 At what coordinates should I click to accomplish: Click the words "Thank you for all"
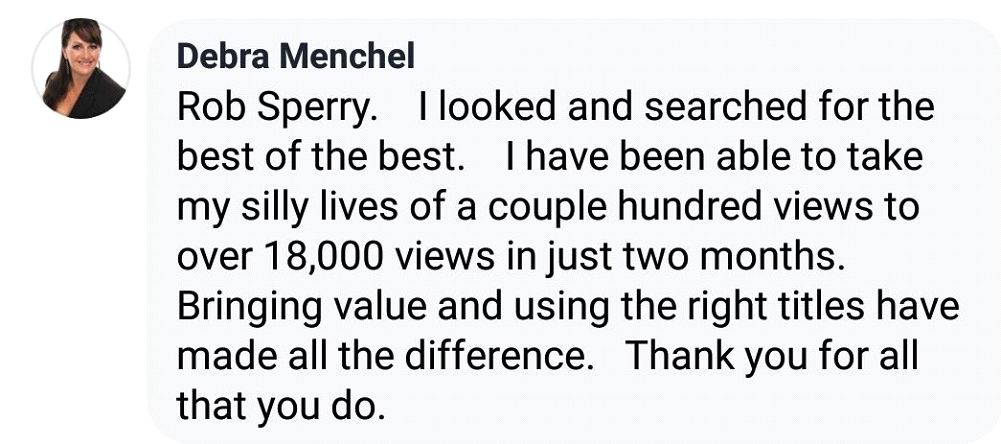click(x=772, y=355)
